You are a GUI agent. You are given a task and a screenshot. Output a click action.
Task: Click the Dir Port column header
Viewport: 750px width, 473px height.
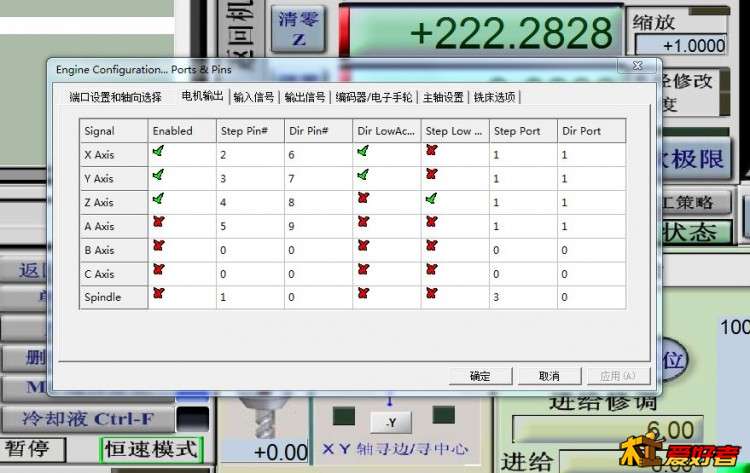[592, 131]
